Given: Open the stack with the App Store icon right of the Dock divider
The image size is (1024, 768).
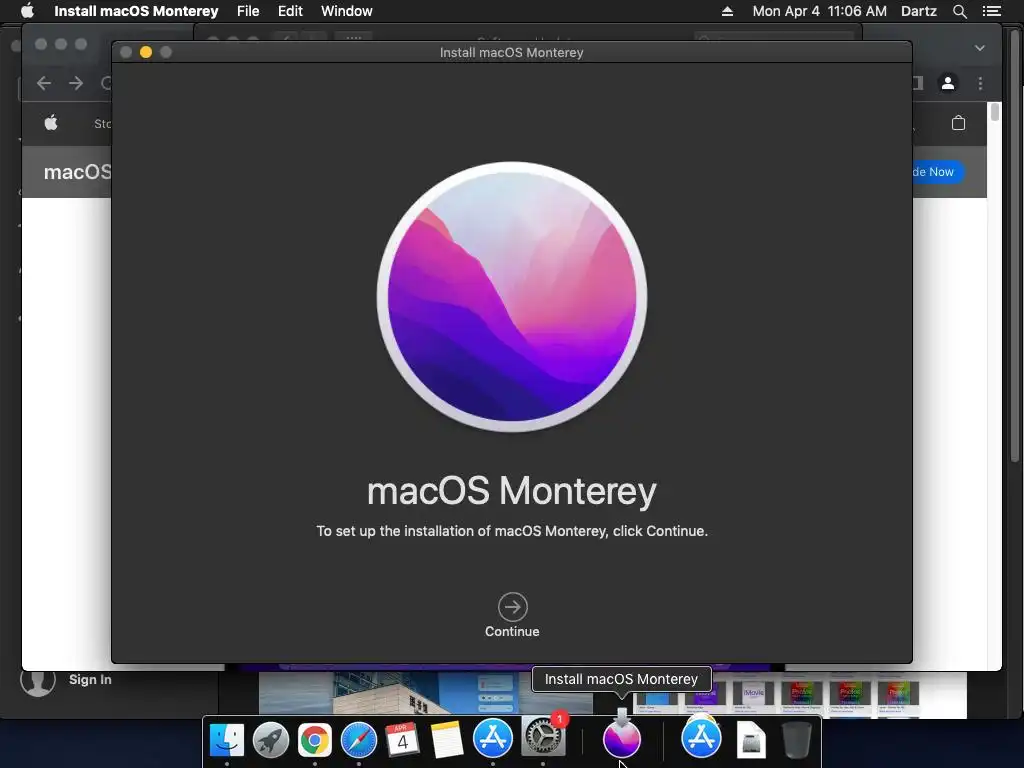Looking at the screenshot, I should [701, 738].
